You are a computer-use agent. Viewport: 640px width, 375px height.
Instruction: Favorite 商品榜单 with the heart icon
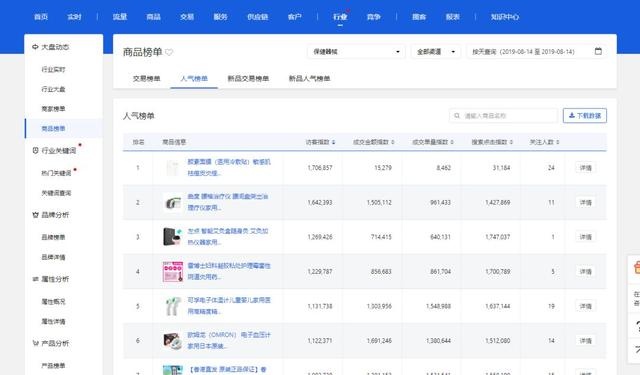pos(169,52)
